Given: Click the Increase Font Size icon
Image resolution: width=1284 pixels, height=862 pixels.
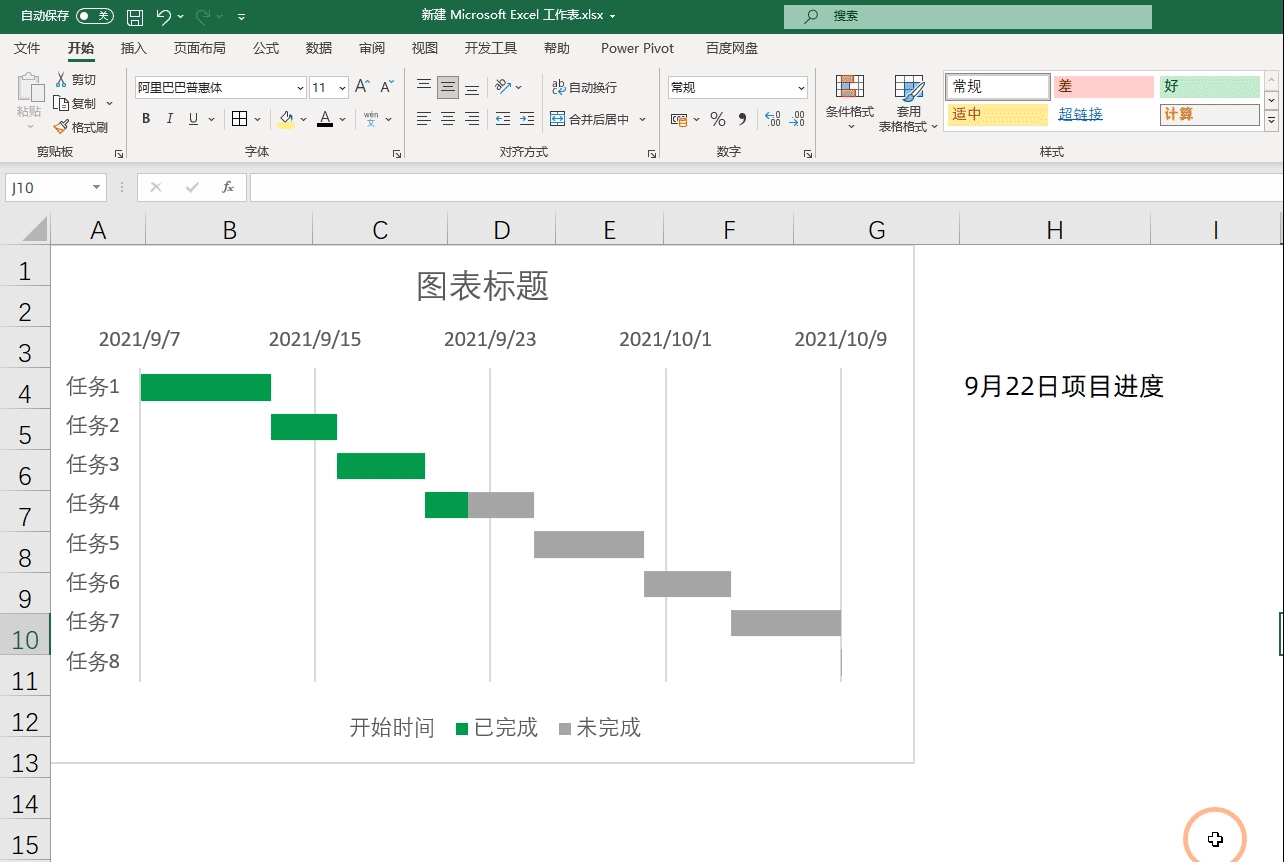Looking at the screenshot, I should point(363,87).
